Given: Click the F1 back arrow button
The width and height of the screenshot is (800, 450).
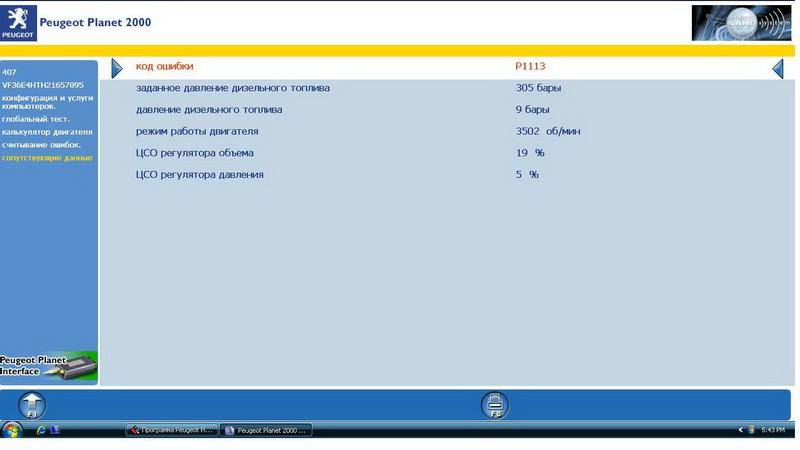Looking at the screenshot, I should (32, 404).
